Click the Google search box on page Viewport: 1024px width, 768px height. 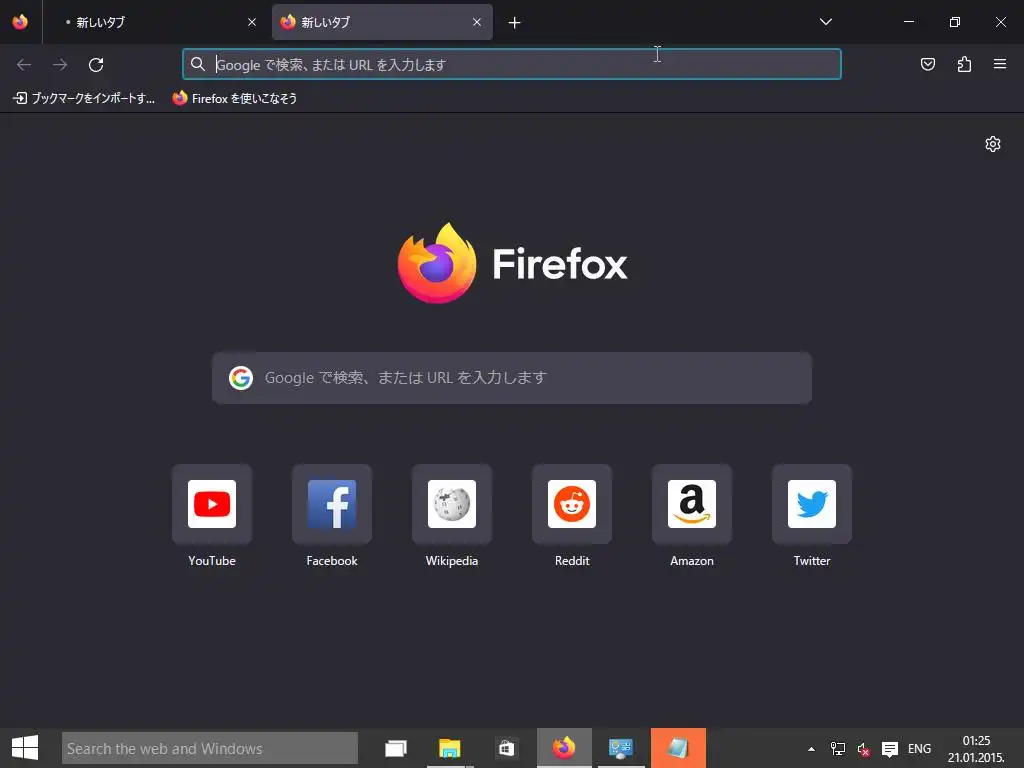pos(512,377)
